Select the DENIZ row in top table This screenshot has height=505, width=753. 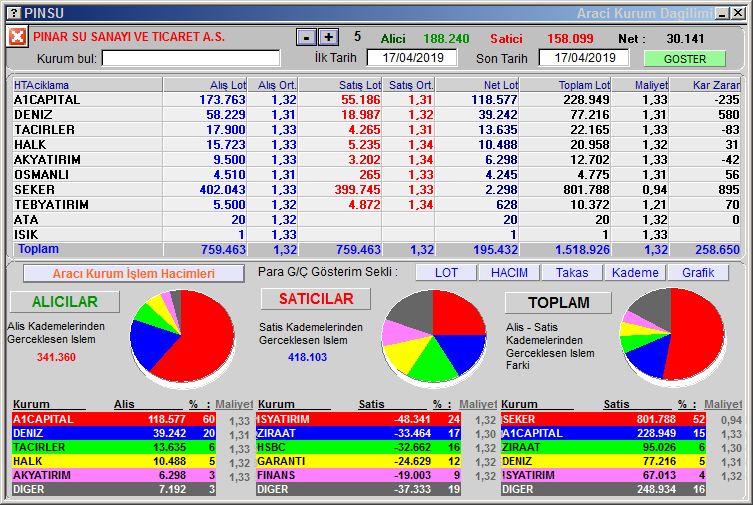pyautogui.click(x=376, y=115)
